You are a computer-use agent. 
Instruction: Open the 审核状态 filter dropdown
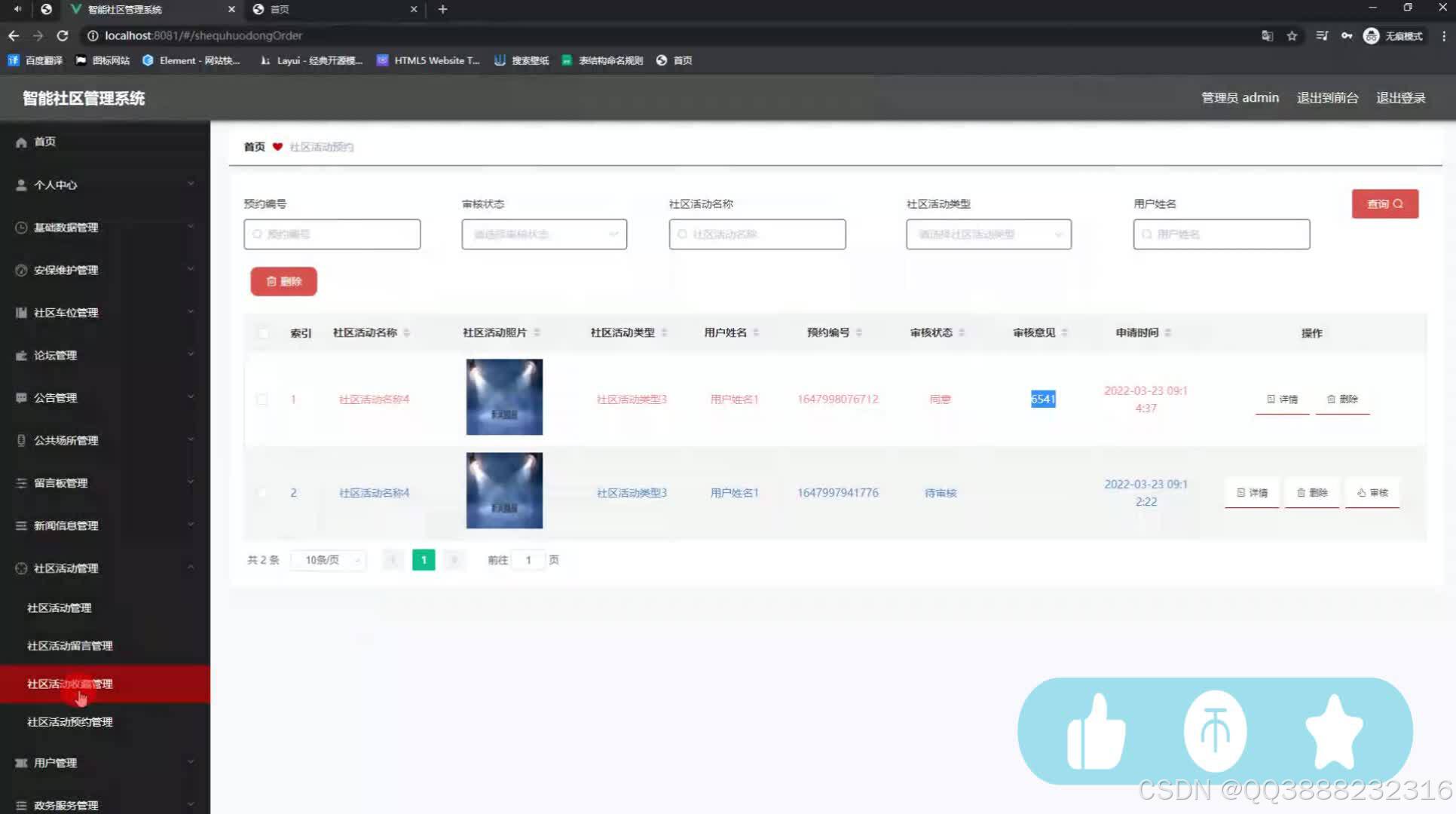544,234
